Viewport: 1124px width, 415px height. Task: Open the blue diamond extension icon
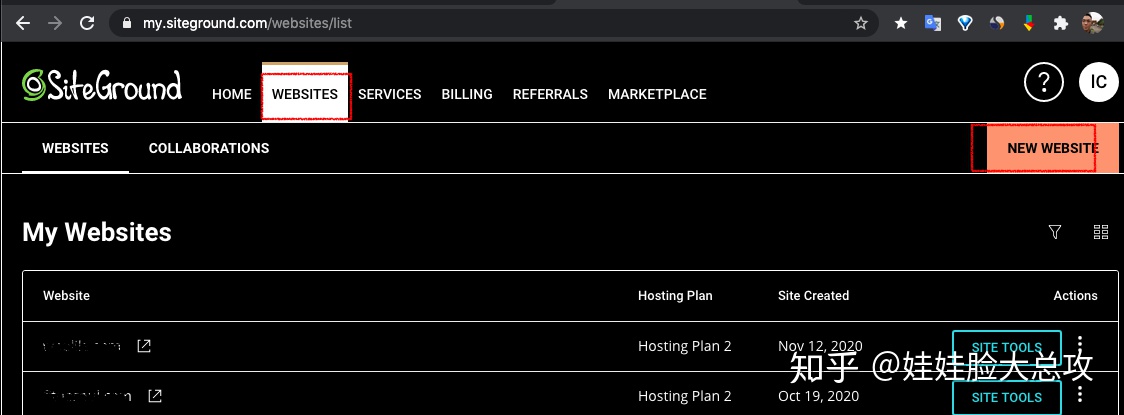pos(965,23)
